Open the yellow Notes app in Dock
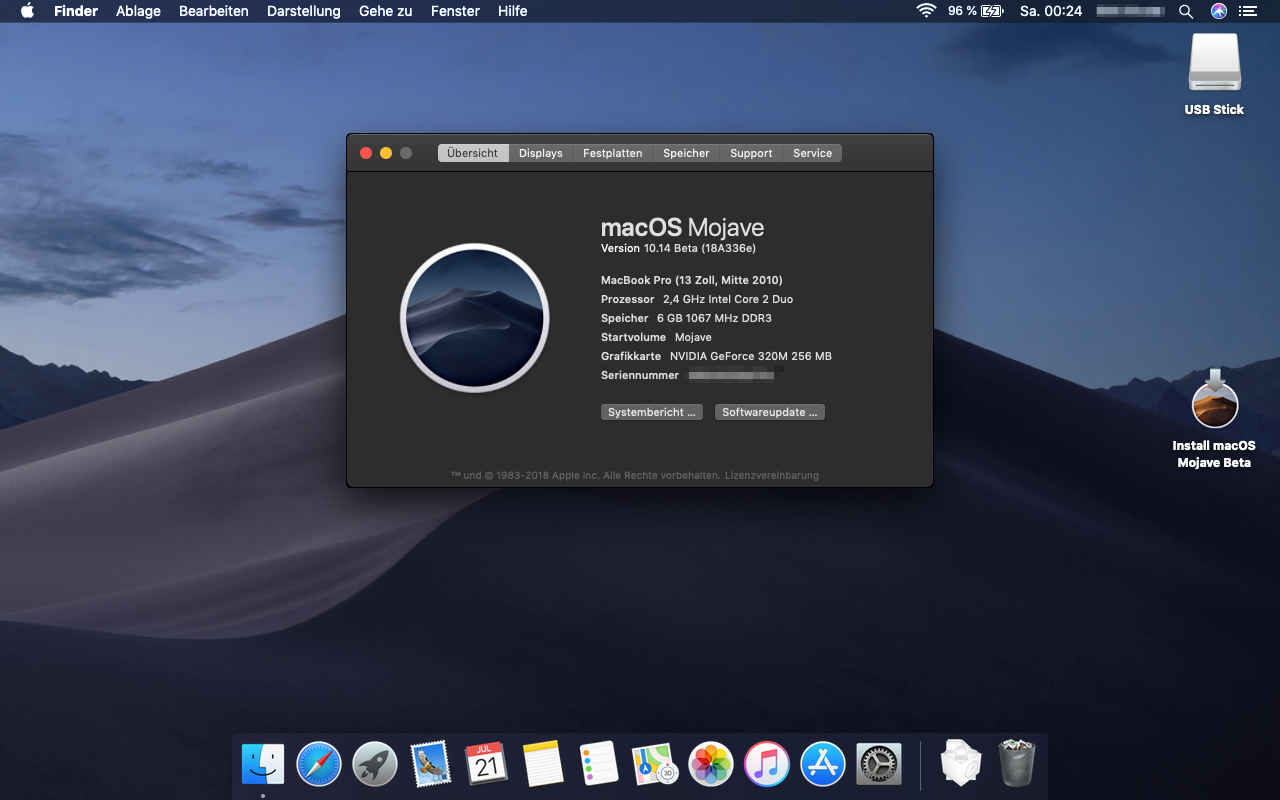 543,765
